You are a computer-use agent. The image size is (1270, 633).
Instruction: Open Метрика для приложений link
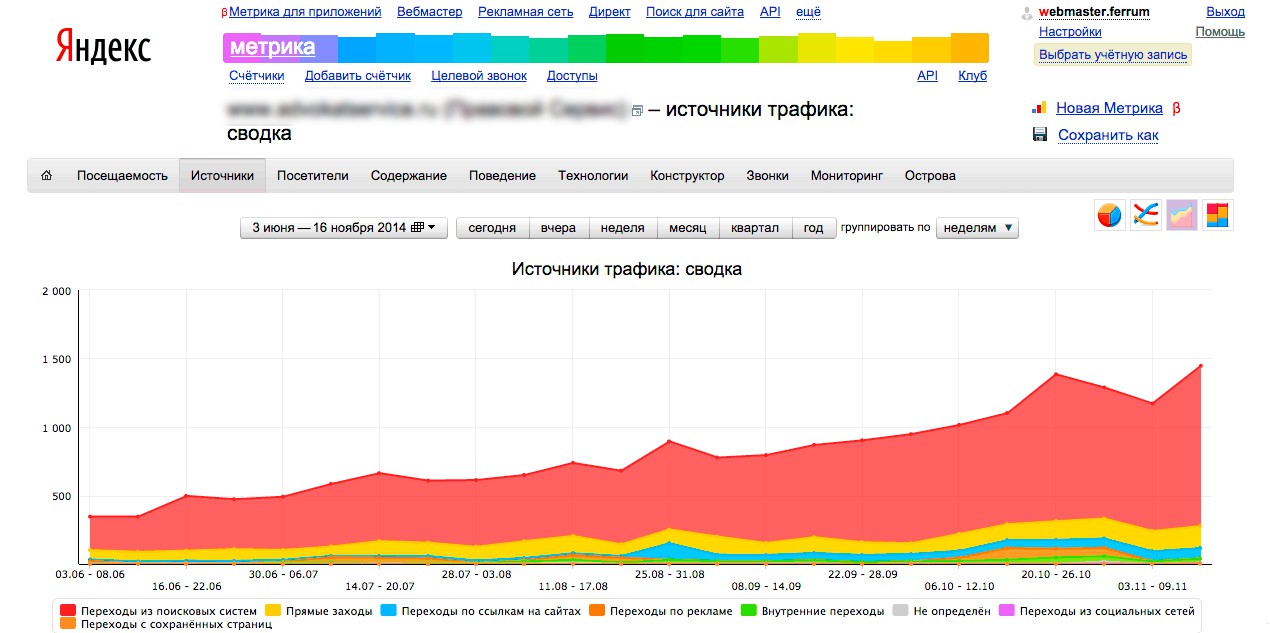click(305, 12)
